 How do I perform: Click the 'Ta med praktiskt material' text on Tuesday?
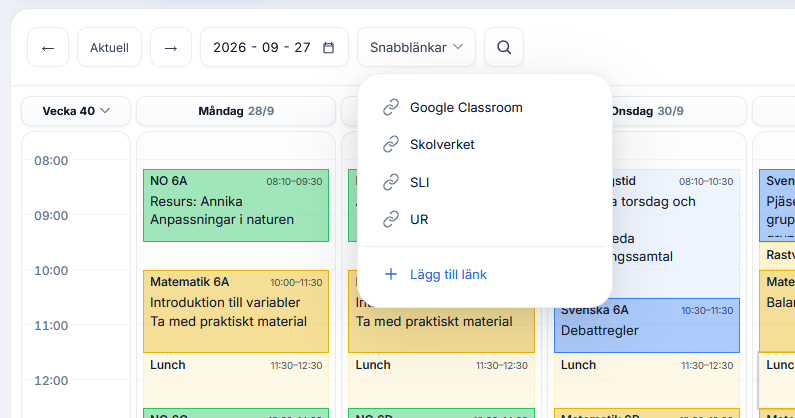coord(434,322)
